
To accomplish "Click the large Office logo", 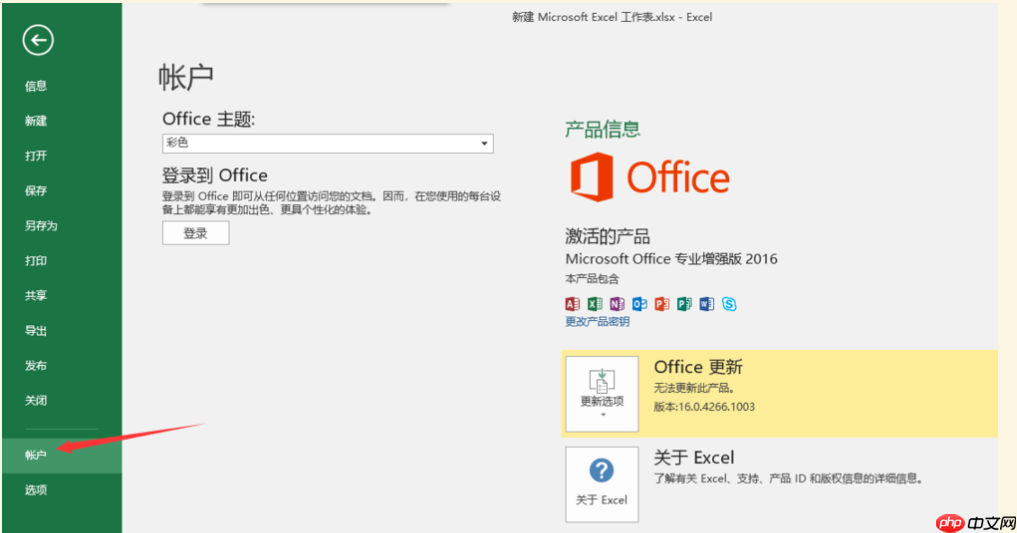I will (650, 178).
